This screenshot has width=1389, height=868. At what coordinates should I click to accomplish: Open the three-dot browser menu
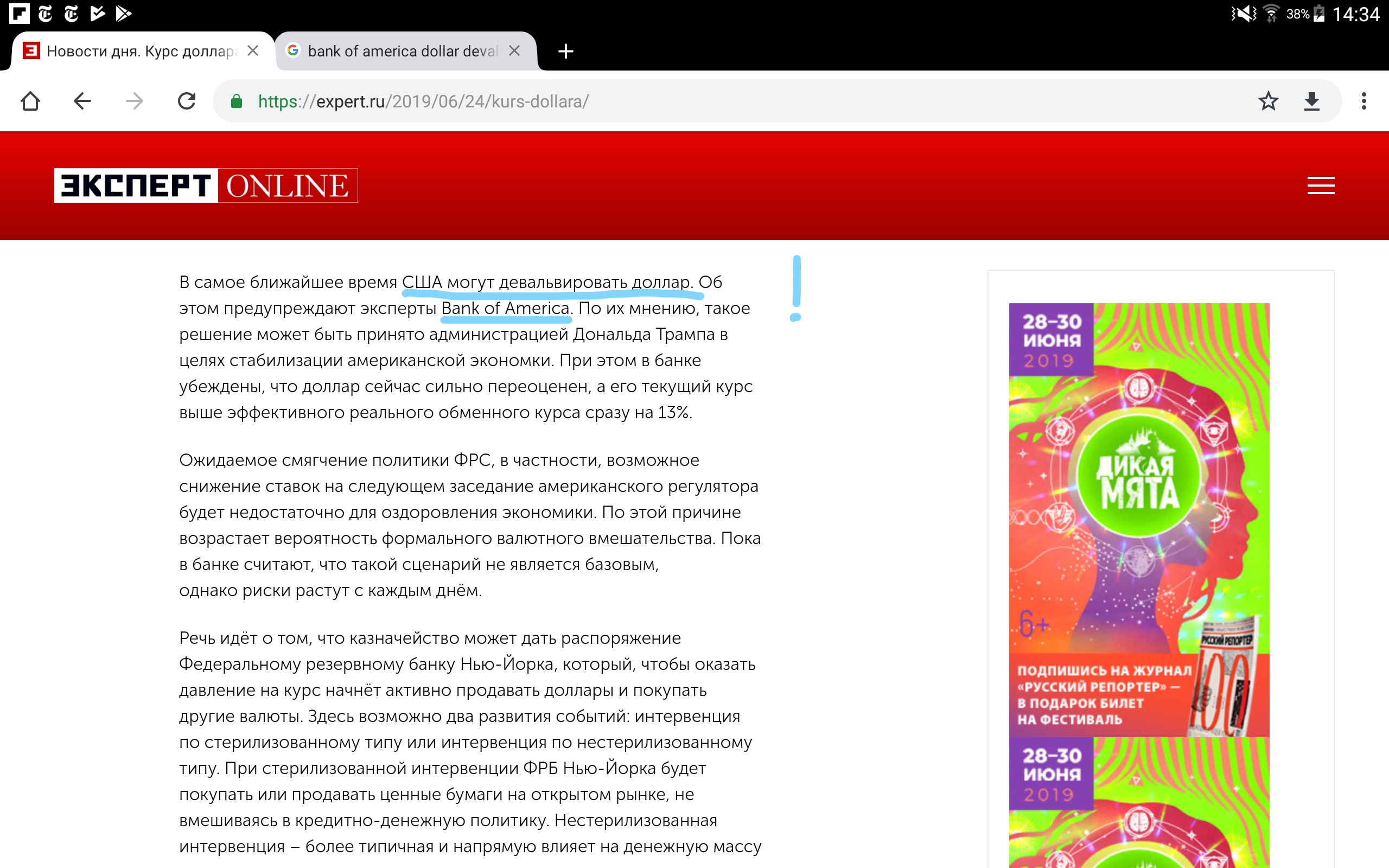(1363, 101)
